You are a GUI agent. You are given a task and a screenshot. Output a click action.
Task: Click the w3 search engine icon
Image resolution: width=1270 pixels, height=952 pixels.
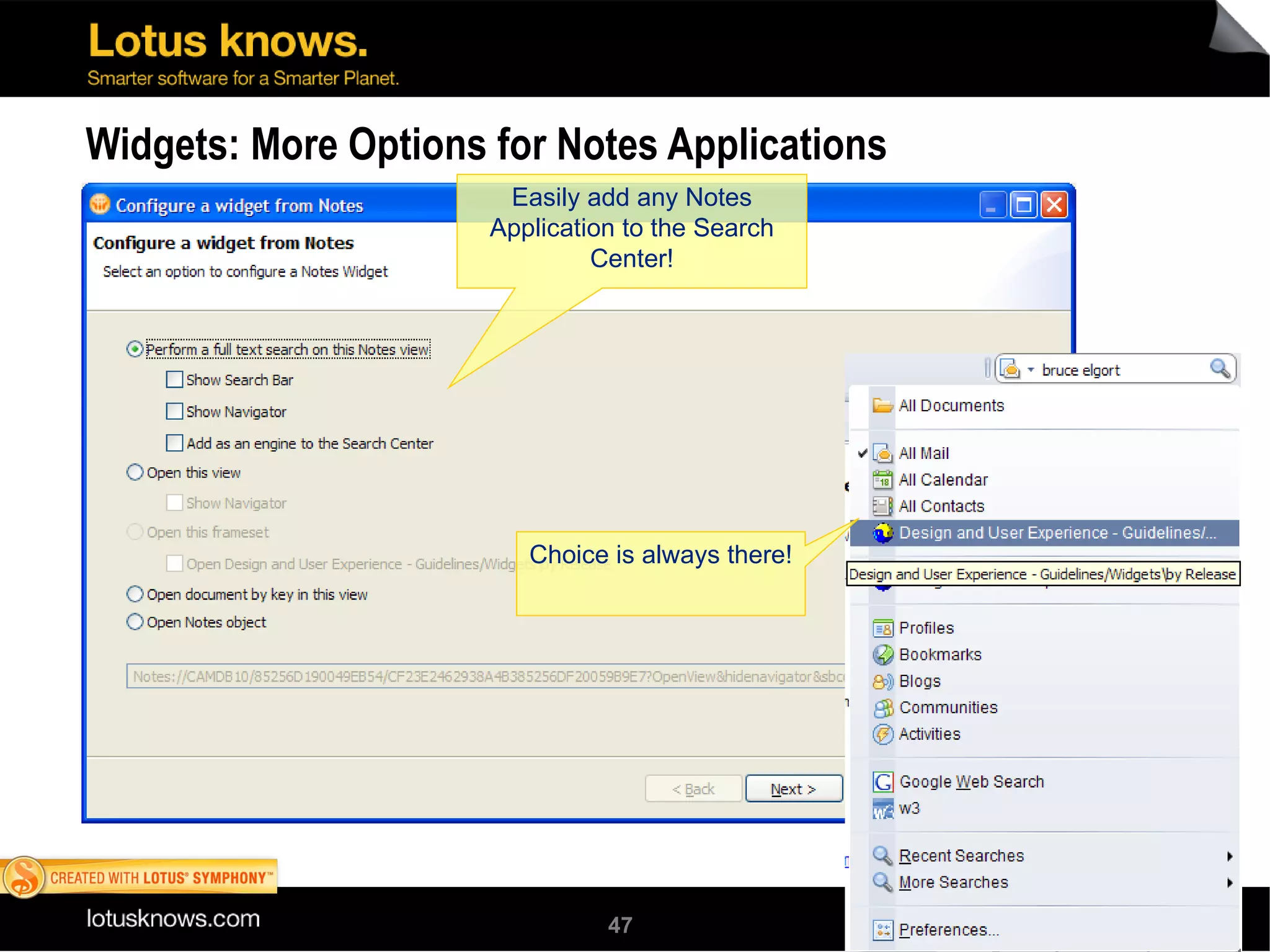coord(882,809)
